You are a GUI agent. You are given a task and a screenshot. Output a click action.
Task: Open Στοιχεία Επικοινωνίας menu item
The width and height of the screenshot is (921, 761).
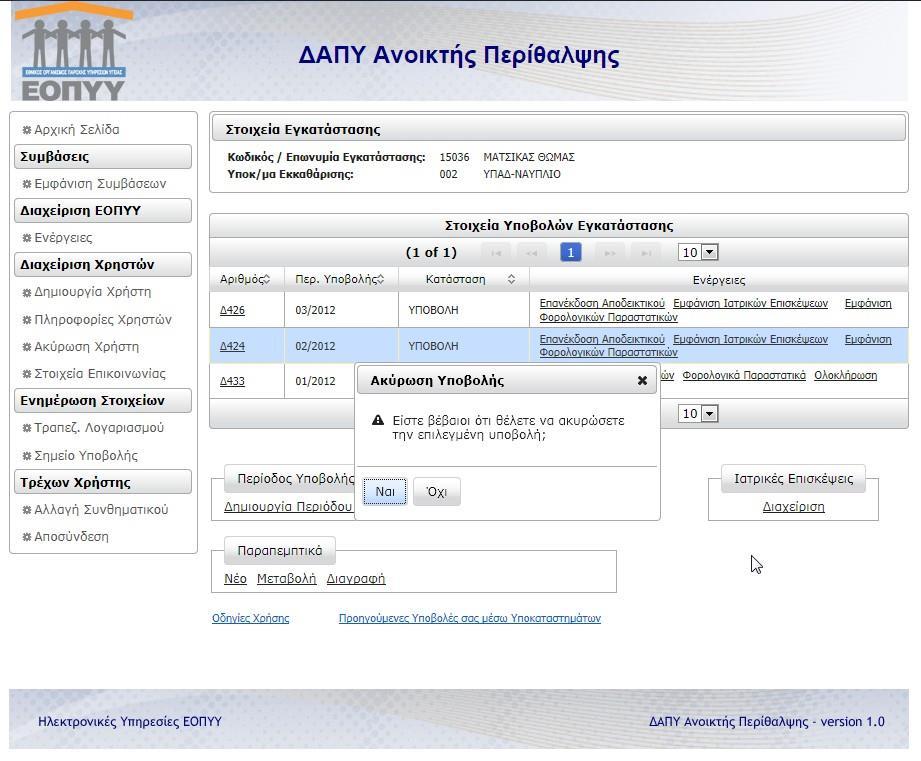(100, 373)
